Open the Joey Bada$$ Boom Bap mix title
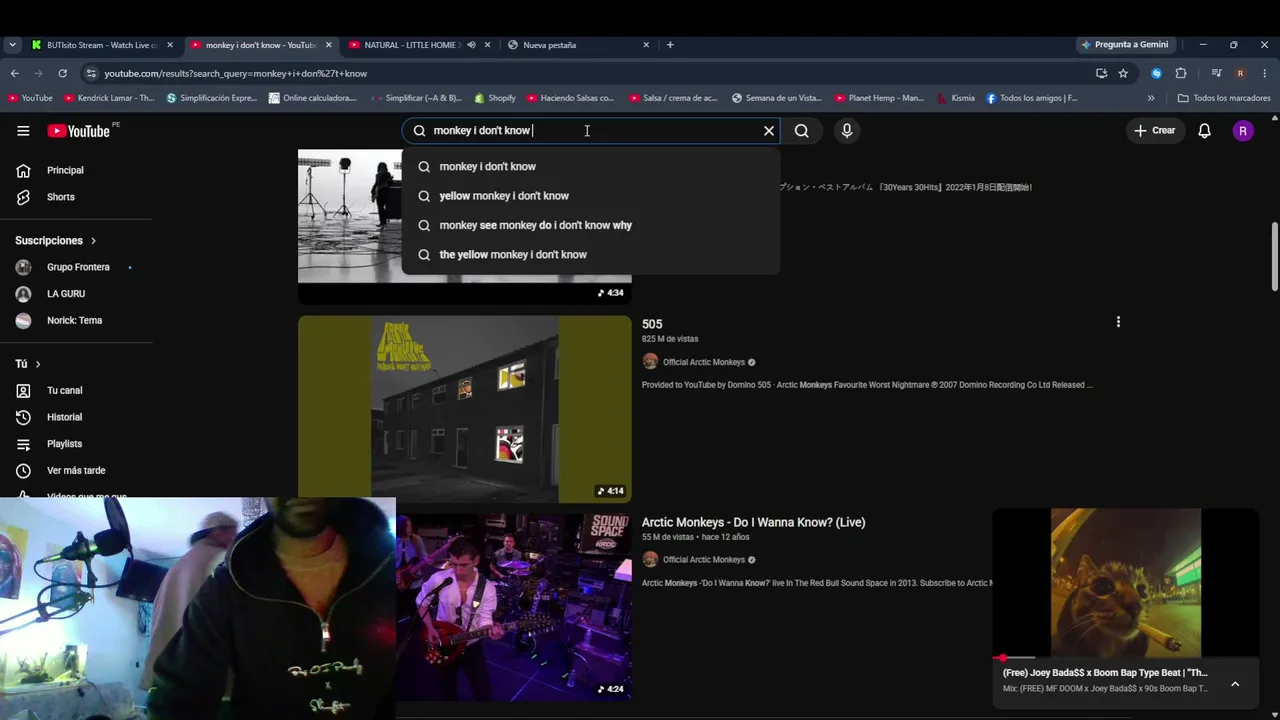This screenshot has height=720, width=1280. pos(1105,673)
